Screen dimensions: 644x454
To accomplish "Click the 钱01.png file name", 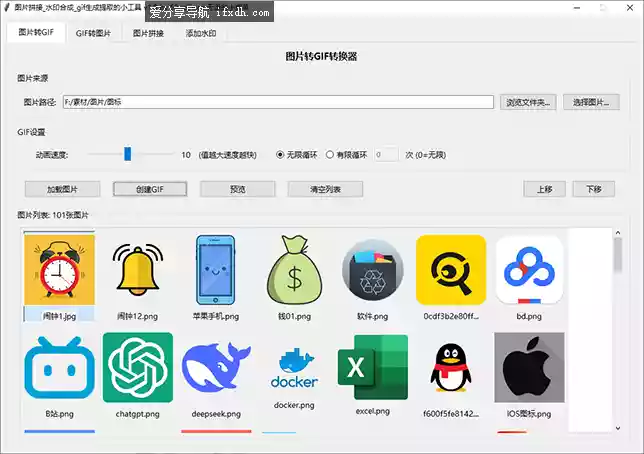I will coord(294,316).
